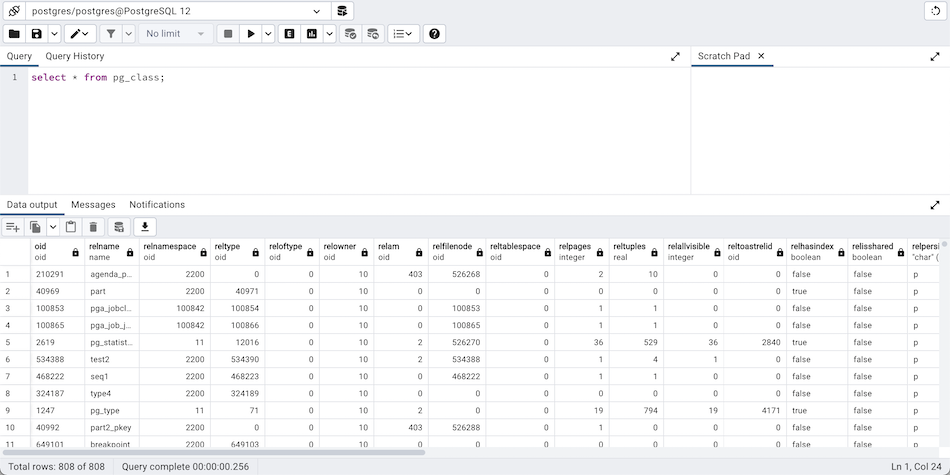Click relname cell 'test2'

click(x=112, y=359)
